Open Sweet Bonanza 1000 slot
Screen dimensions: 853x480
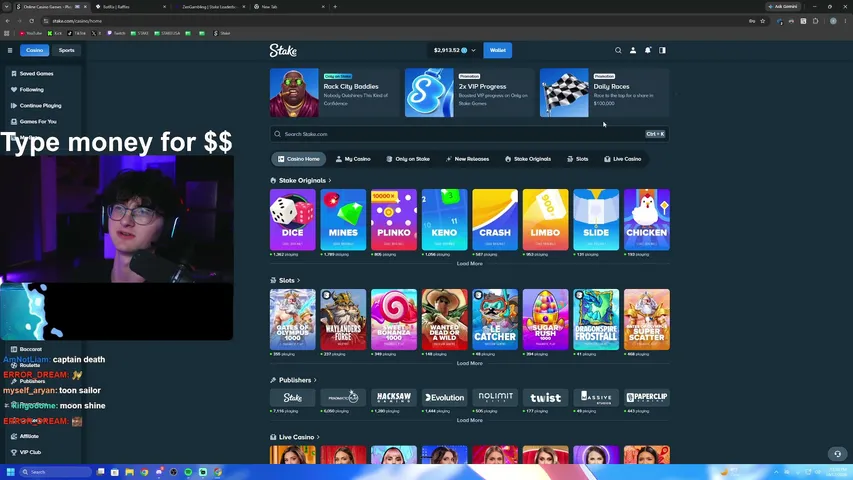[394, 319]
